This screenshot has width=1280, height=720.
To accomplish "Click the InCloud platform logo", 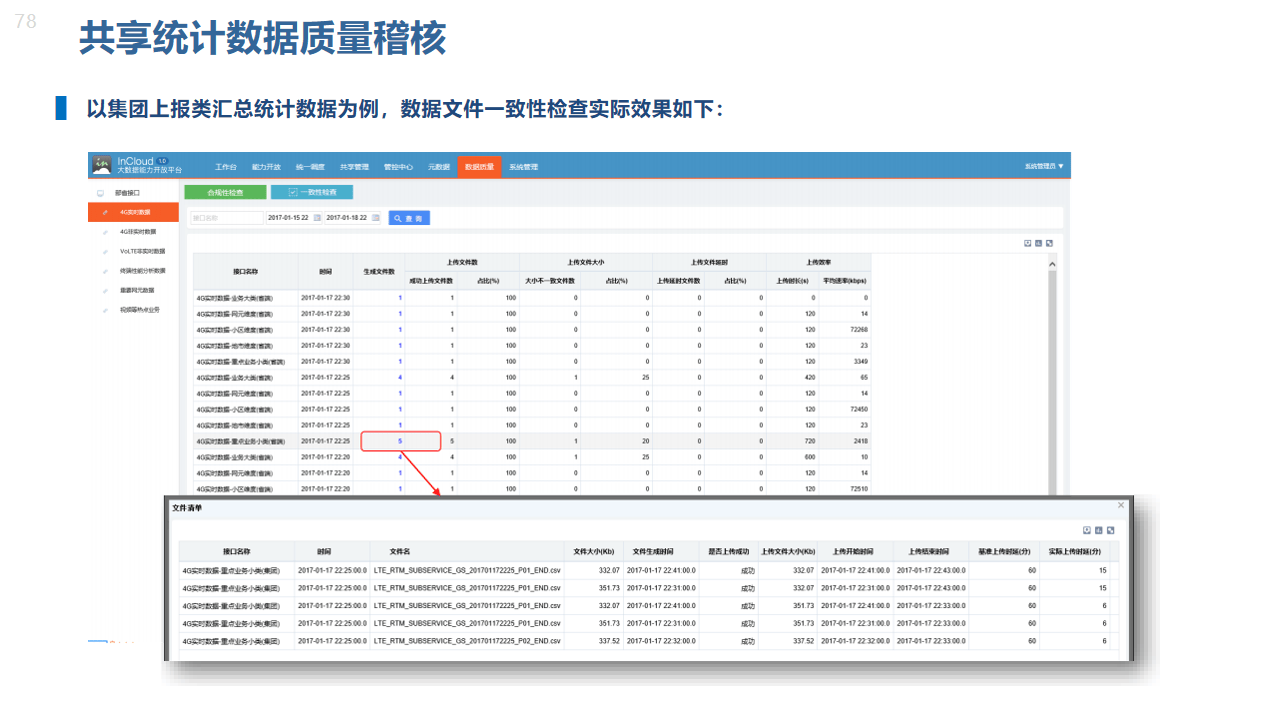I will [x=101, y=165].
